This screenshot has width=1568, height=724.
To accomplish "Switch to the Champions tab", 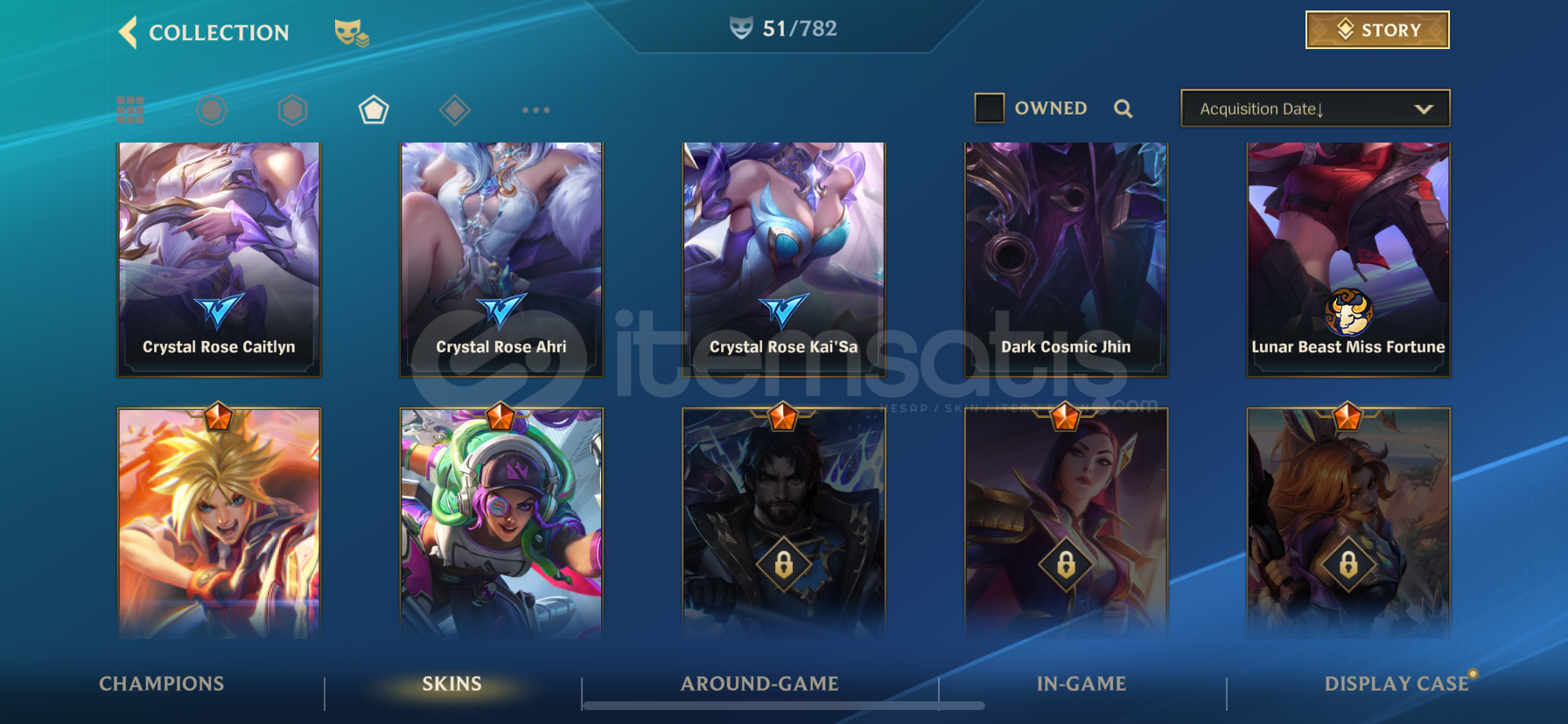I will (162, 684).
